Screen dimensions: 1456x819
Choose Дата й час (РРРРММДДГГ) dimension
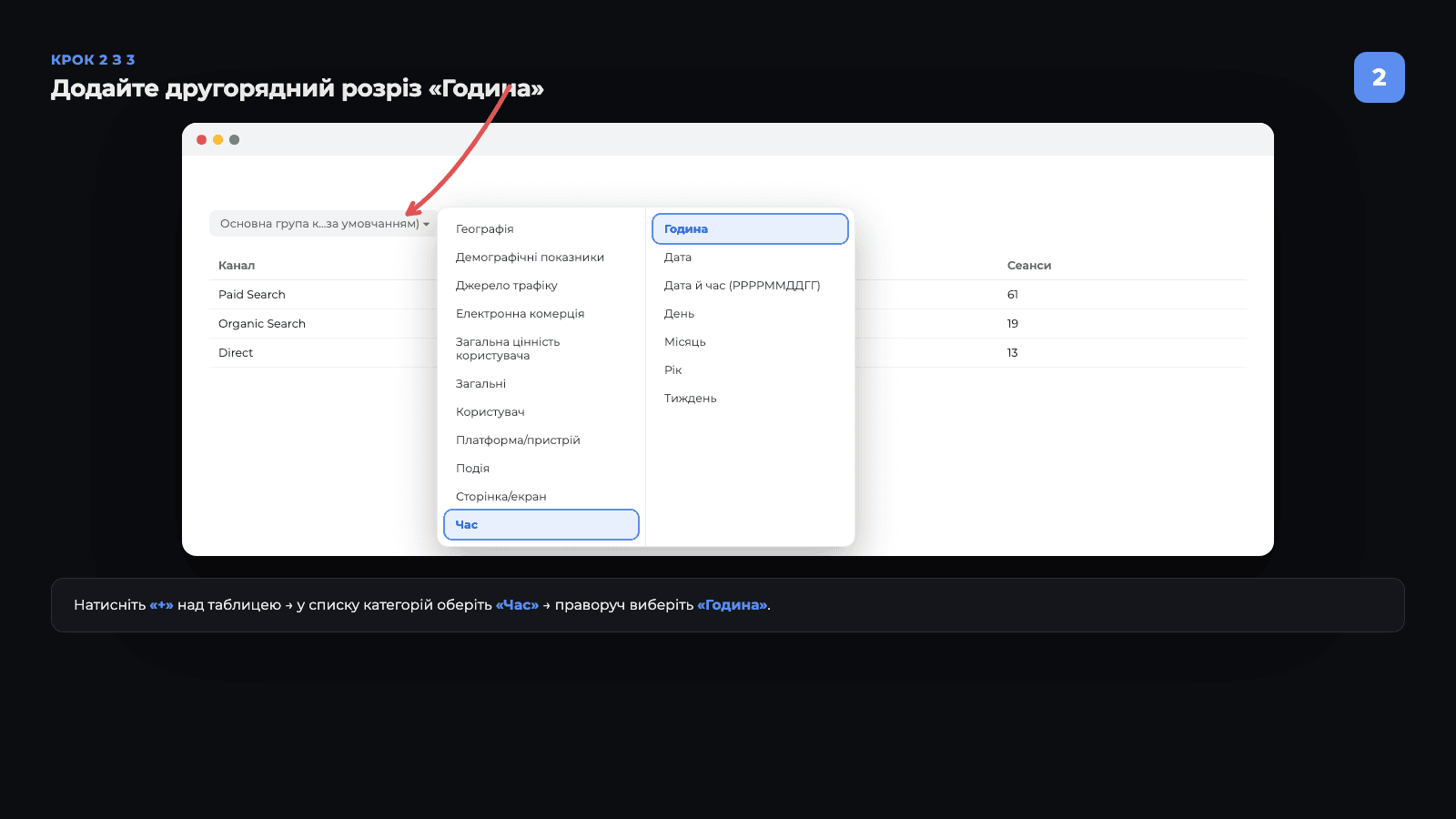[742, 286]
